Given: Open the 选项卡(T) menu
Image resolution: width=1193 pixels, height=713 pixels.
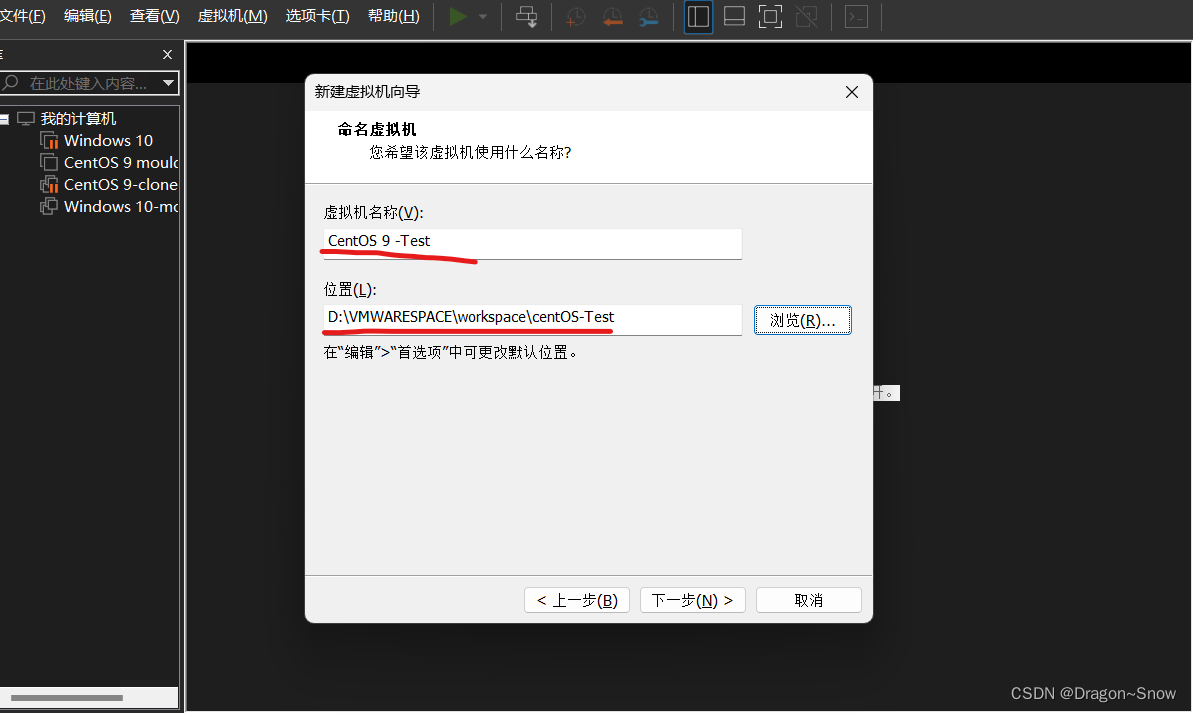Looking at the screenshot, I should pyautogui.click(x=317, y=16).
